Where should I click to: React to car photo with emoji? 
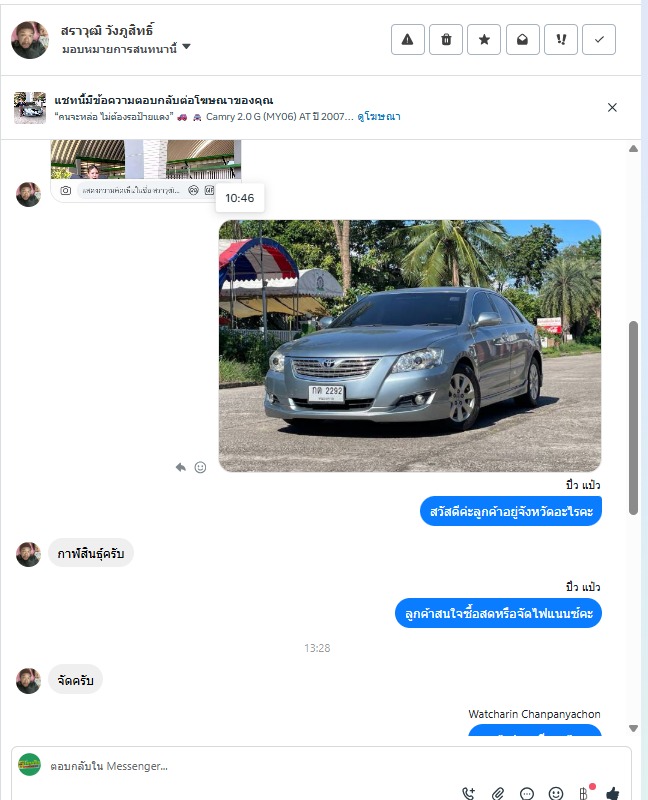200,467
